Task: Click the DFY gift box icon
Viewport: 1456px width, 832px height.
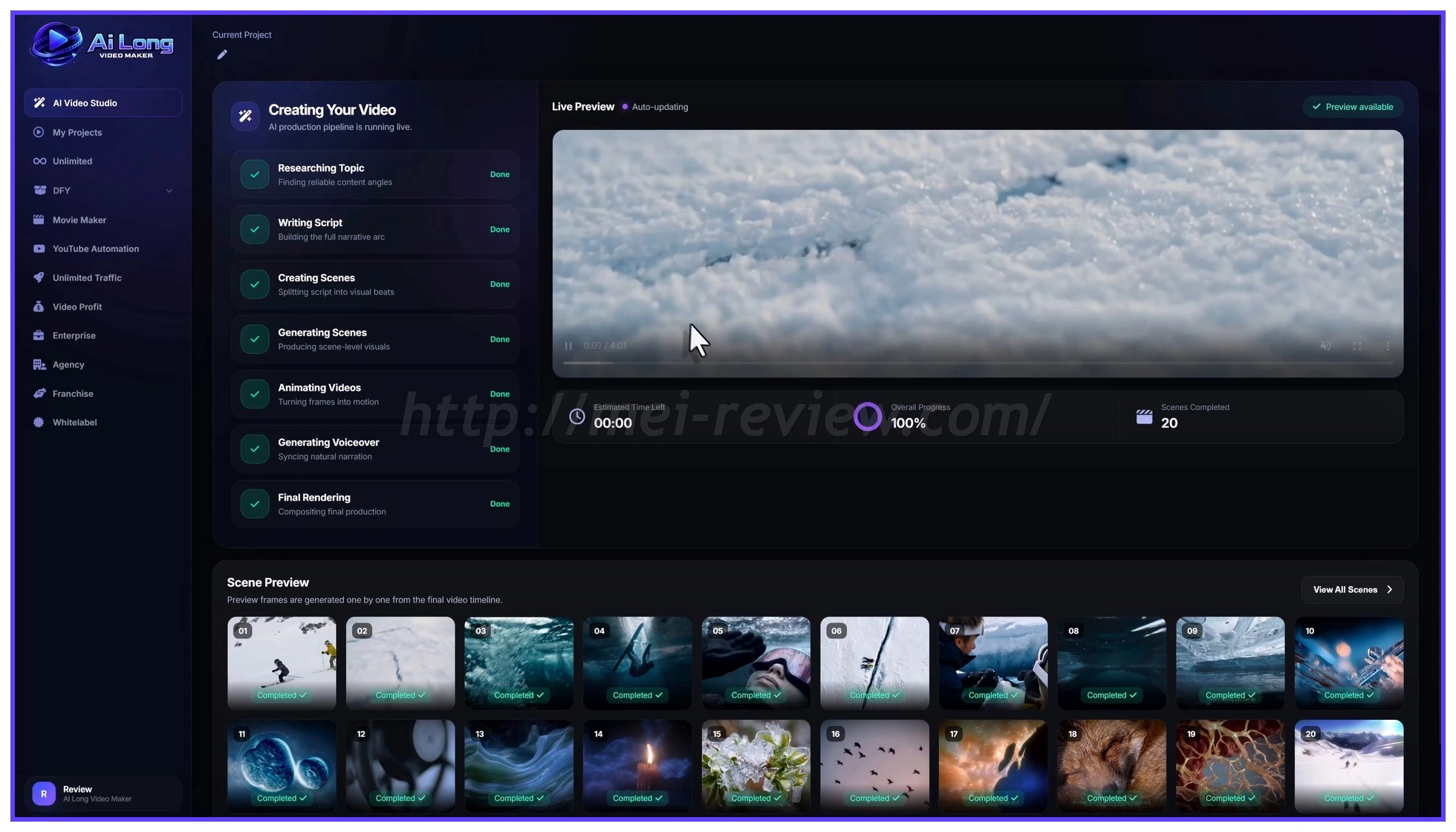Action: (39, 190)
